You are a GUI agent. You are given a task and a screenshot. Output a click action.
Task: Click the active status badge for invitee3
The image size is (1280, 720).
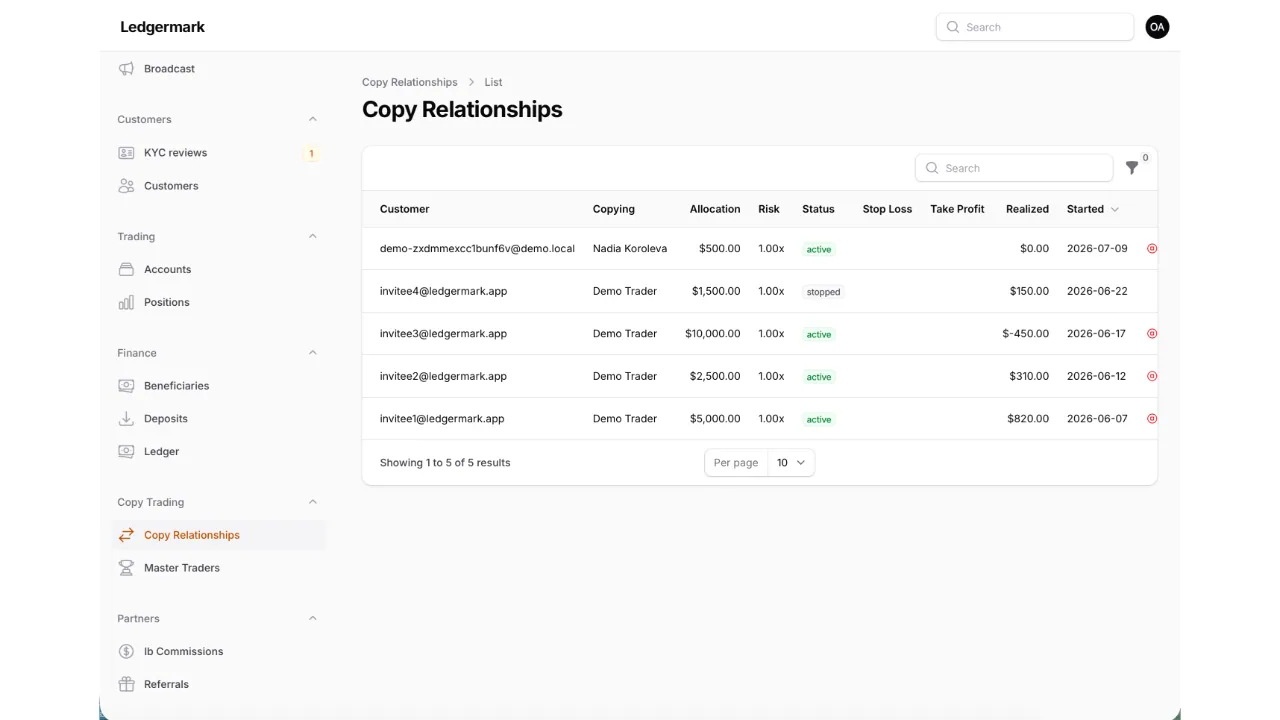click(x=819, y=334)
